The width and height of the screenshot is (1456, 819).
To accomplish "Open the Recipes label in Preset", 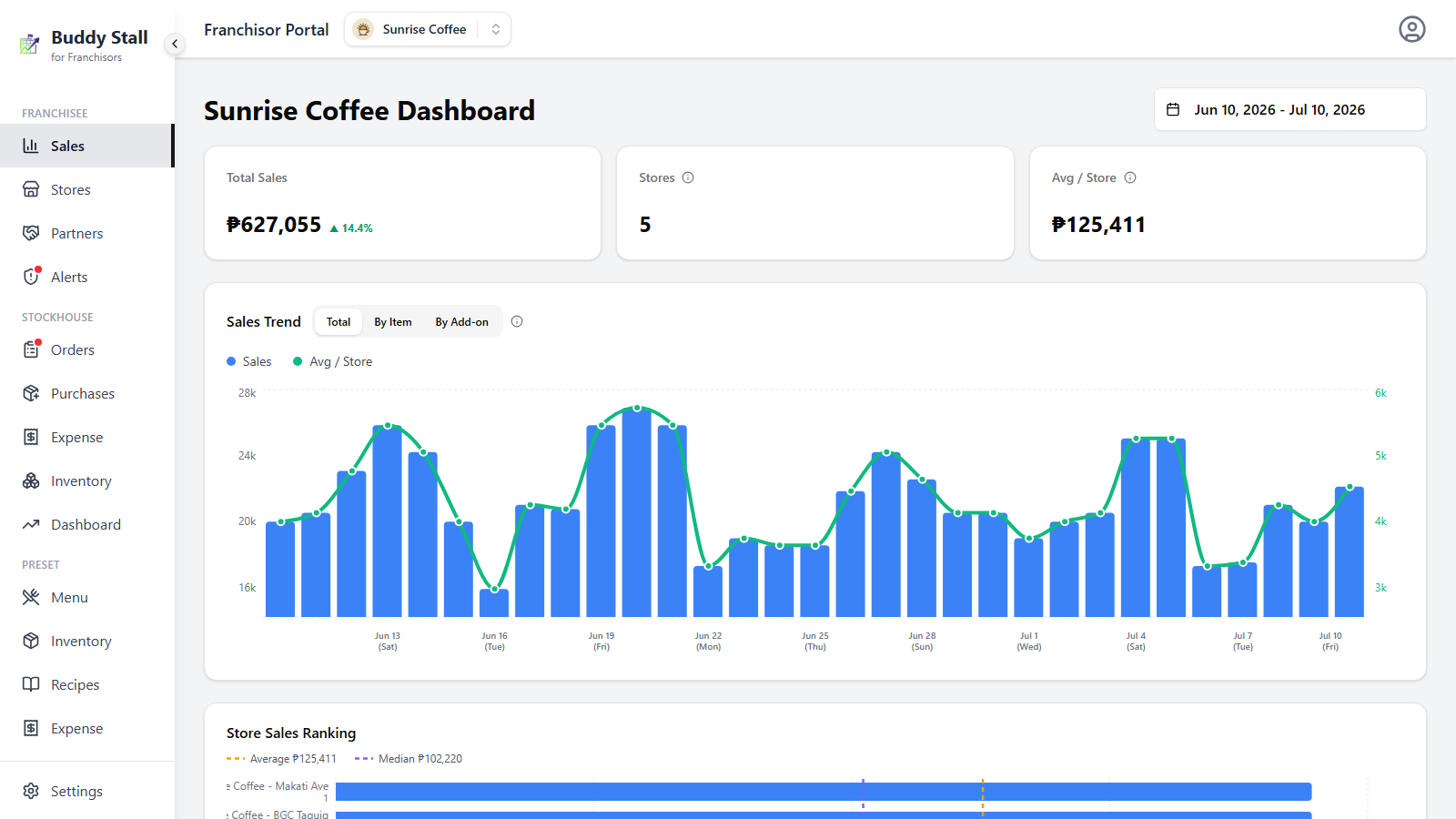I will (x=75, y=684).
